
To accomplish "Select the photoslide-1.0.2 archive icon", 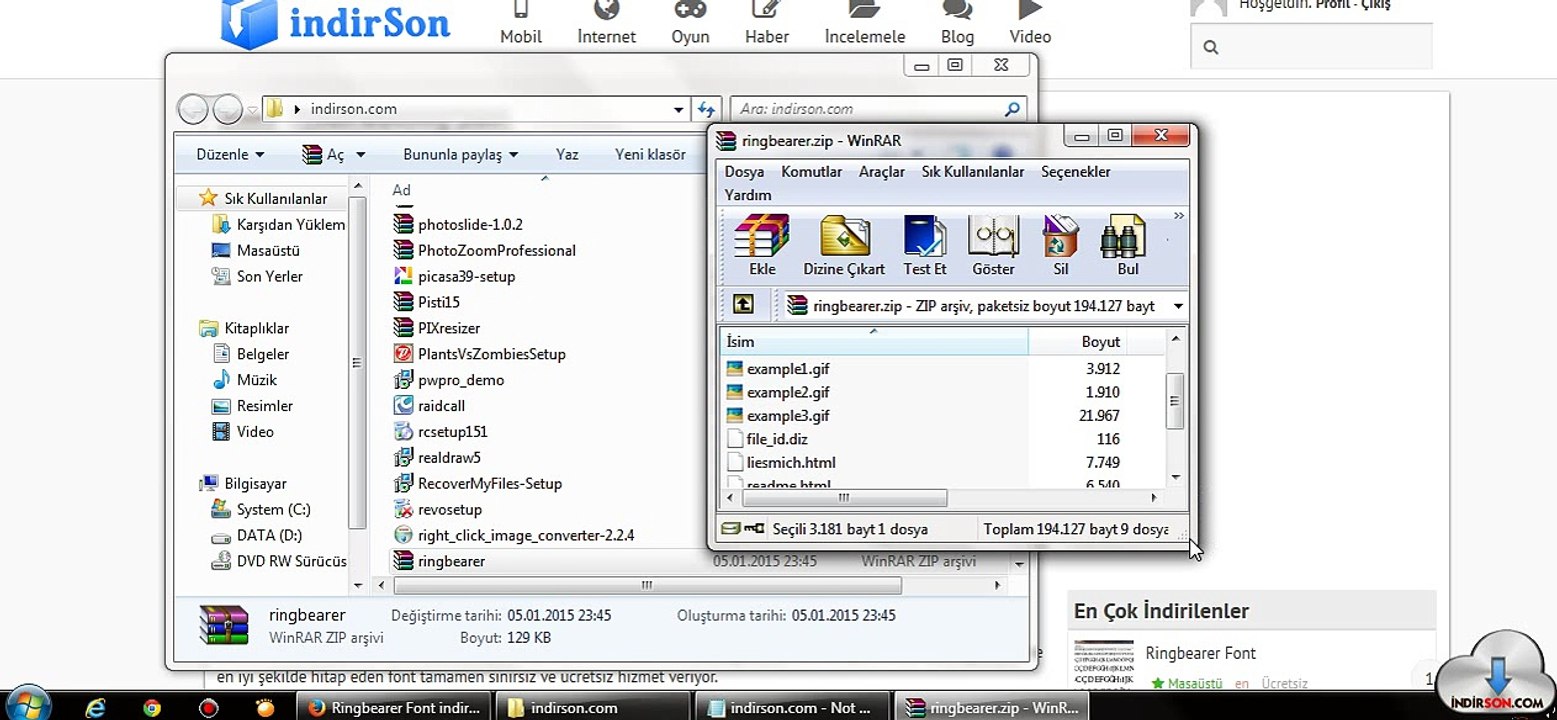I will (403, 224).
